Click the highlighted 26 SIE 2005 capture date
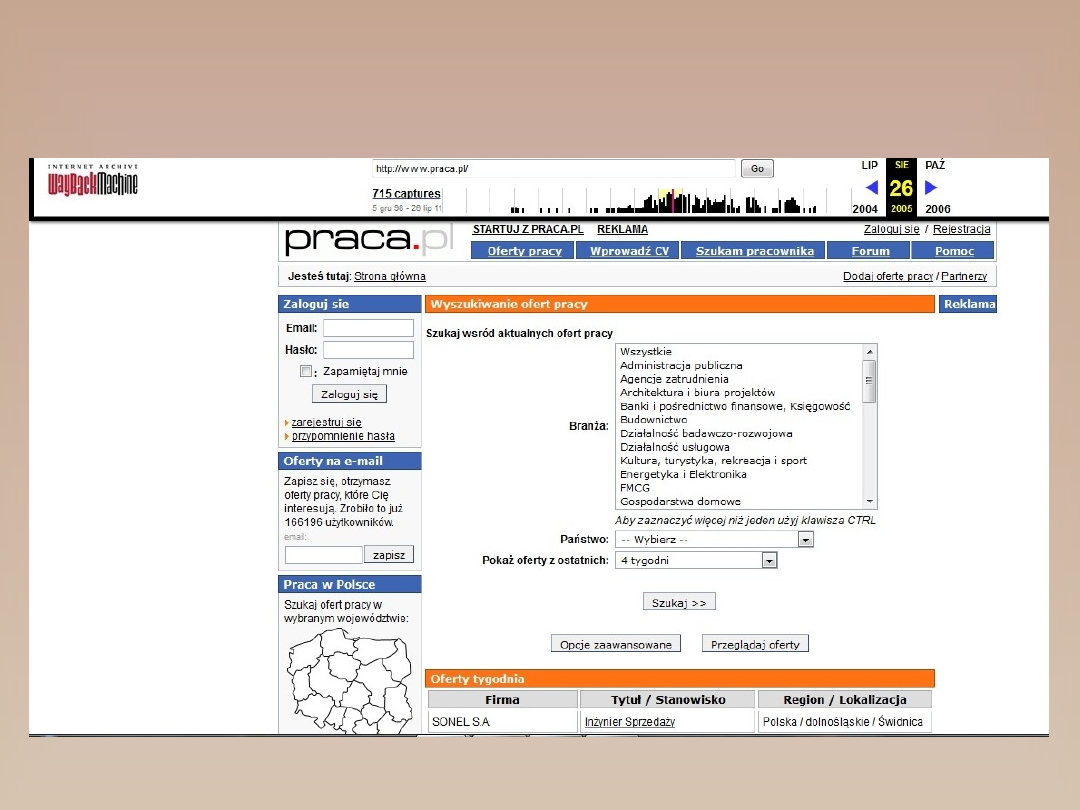This screenshot has height=810, width=1080. click(901, 187)
